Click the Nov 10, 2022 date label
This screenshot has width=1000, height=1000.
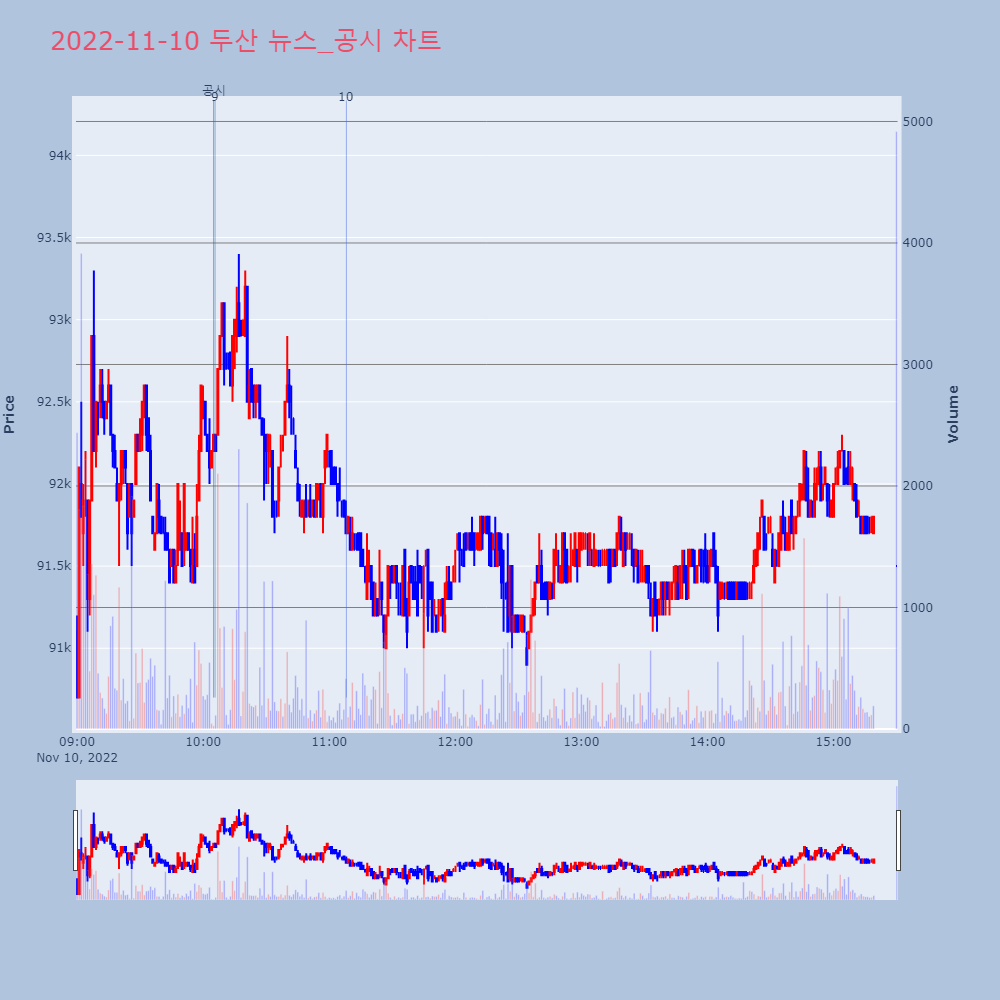77,758
